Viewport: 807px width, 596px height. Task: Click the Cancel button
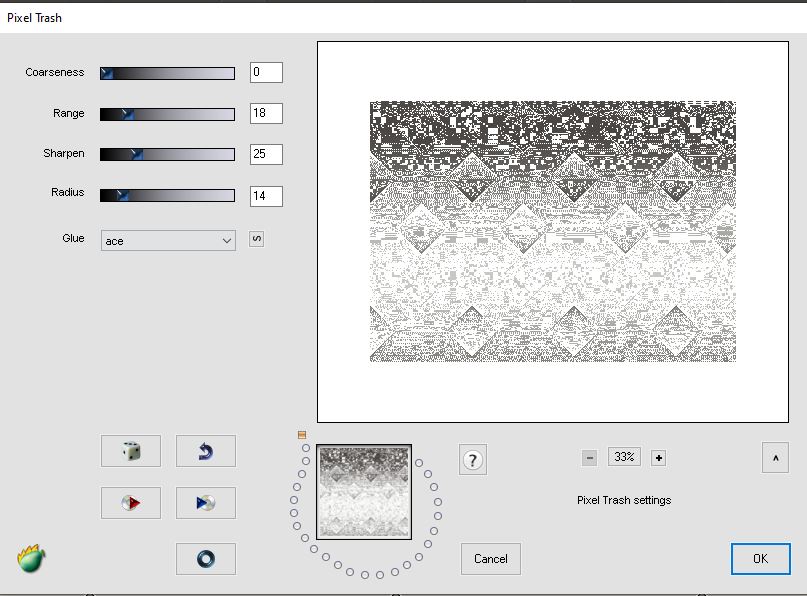(490, 558)
